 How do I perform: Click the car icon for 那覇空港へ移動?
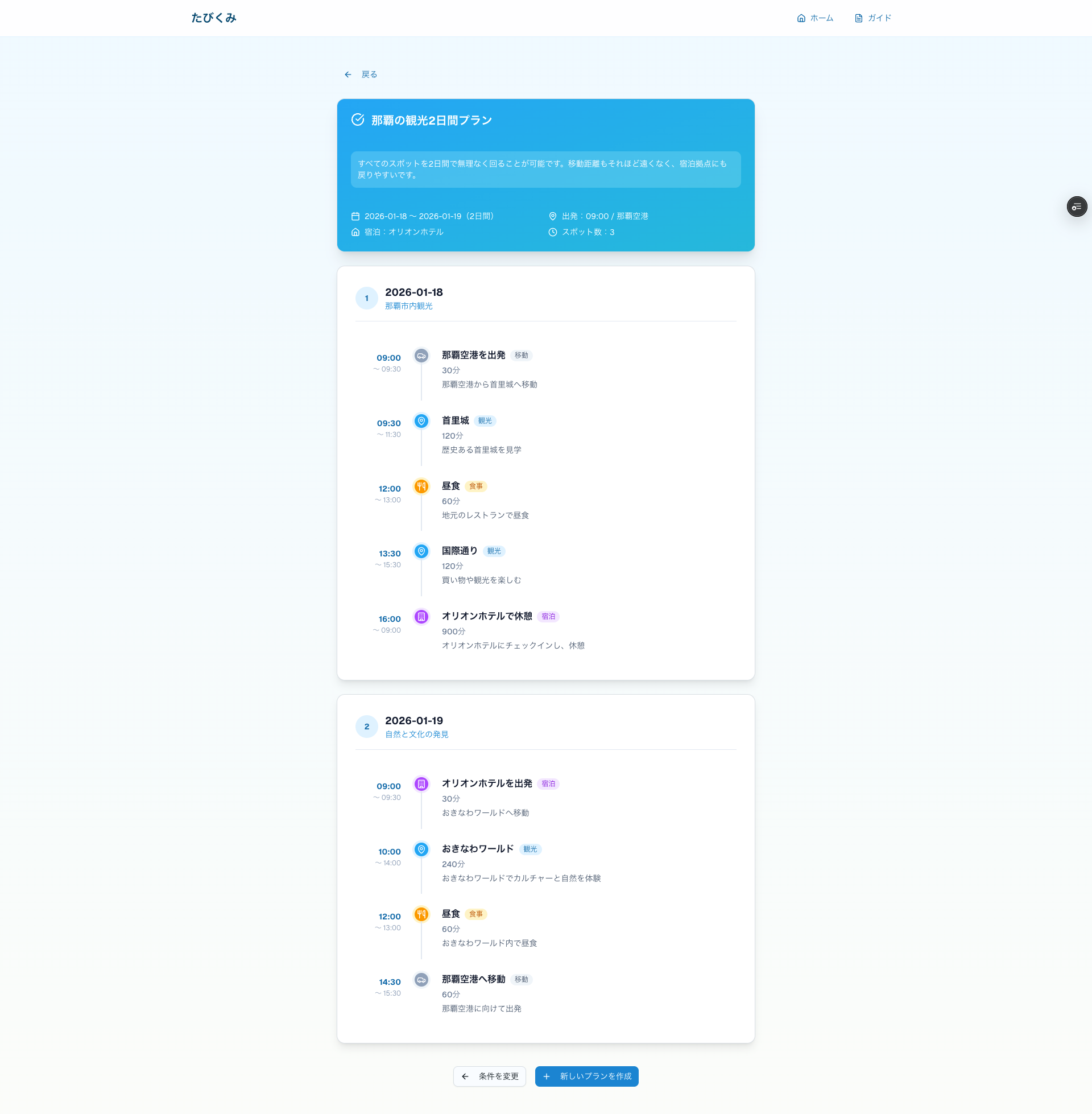[421, 980]
